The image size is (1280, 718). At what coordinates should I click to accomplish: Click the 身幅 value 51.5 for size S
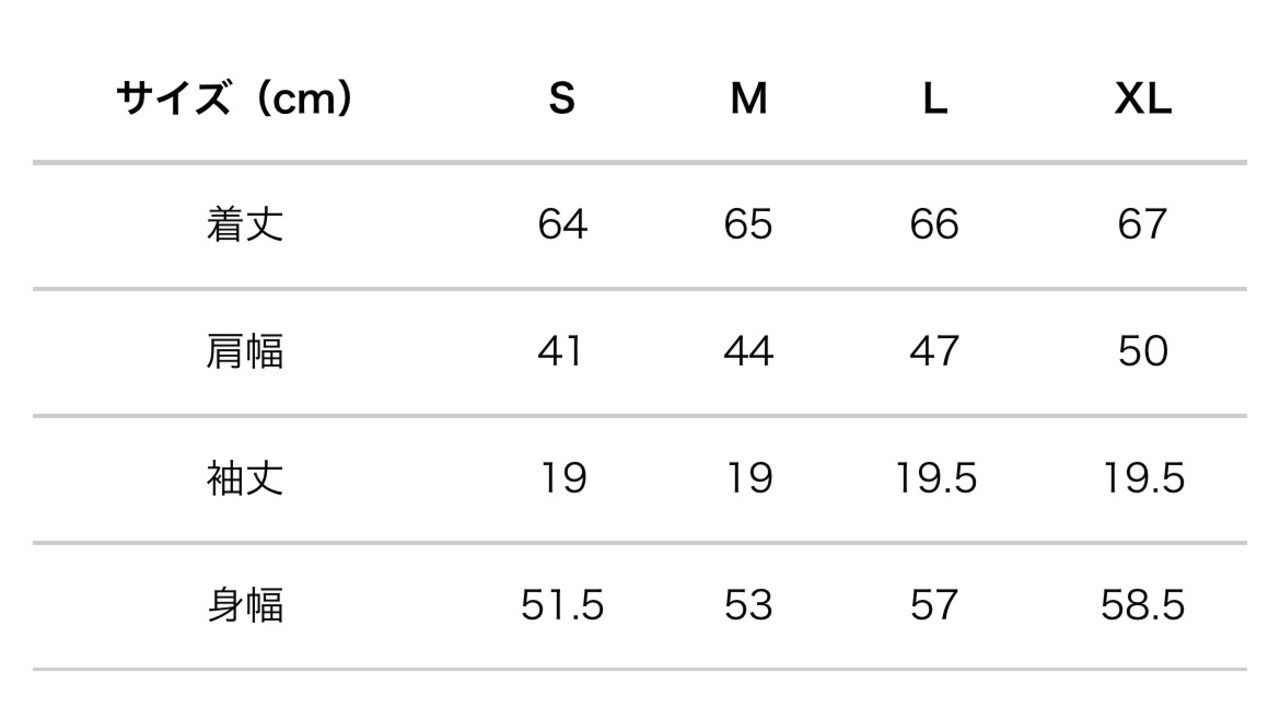tap(562, 605)
